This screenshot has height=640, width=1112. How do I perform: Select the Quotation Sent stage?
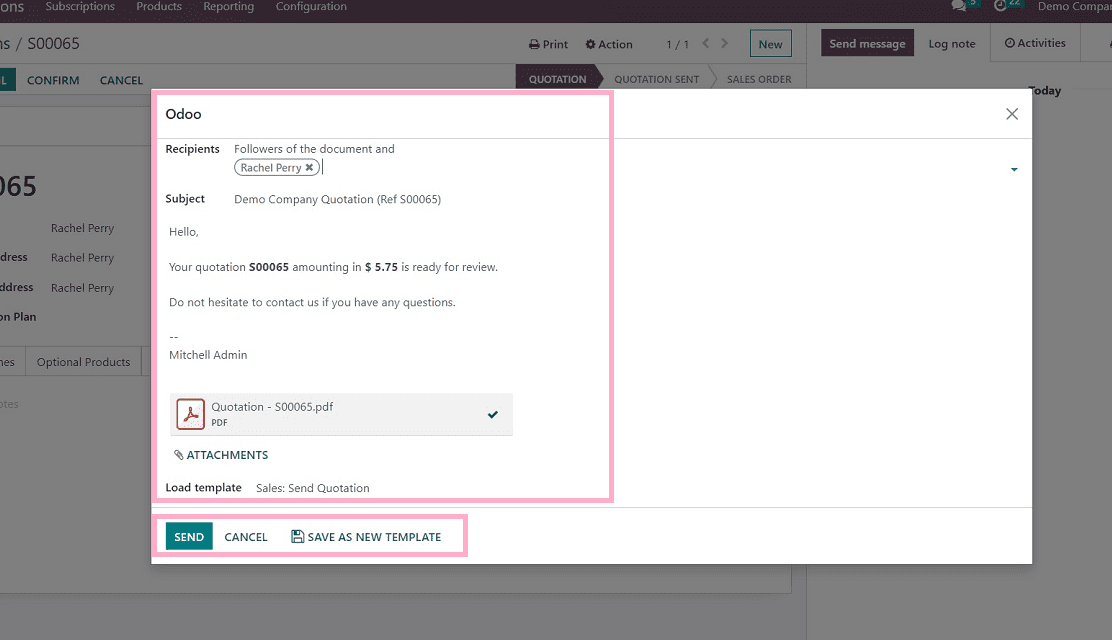657,79
